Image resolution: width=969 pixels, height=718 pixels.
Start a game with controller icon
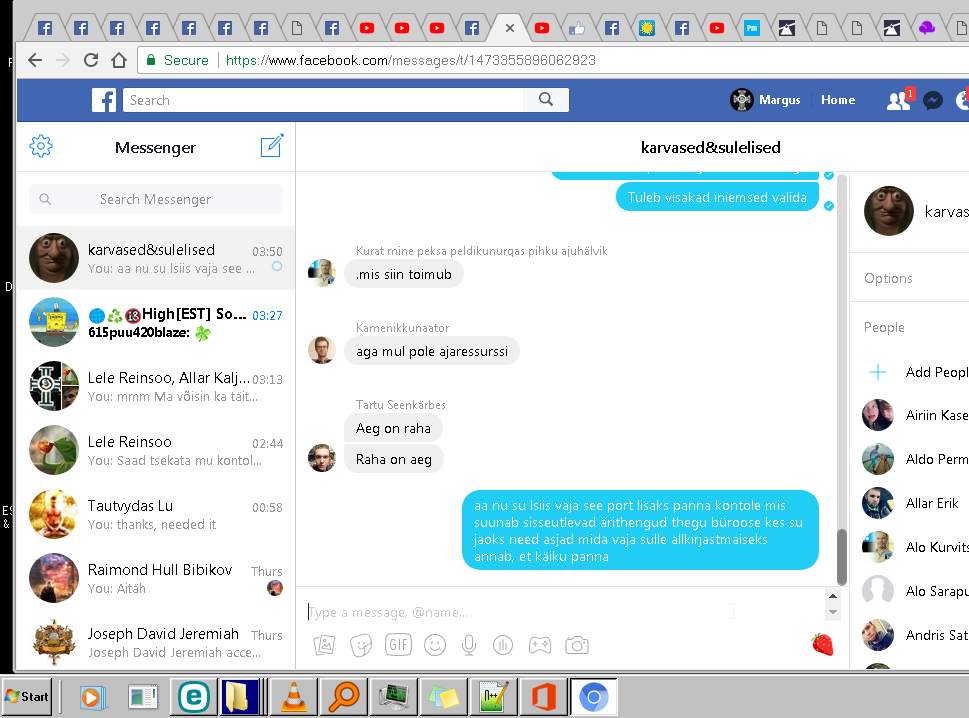540,646
